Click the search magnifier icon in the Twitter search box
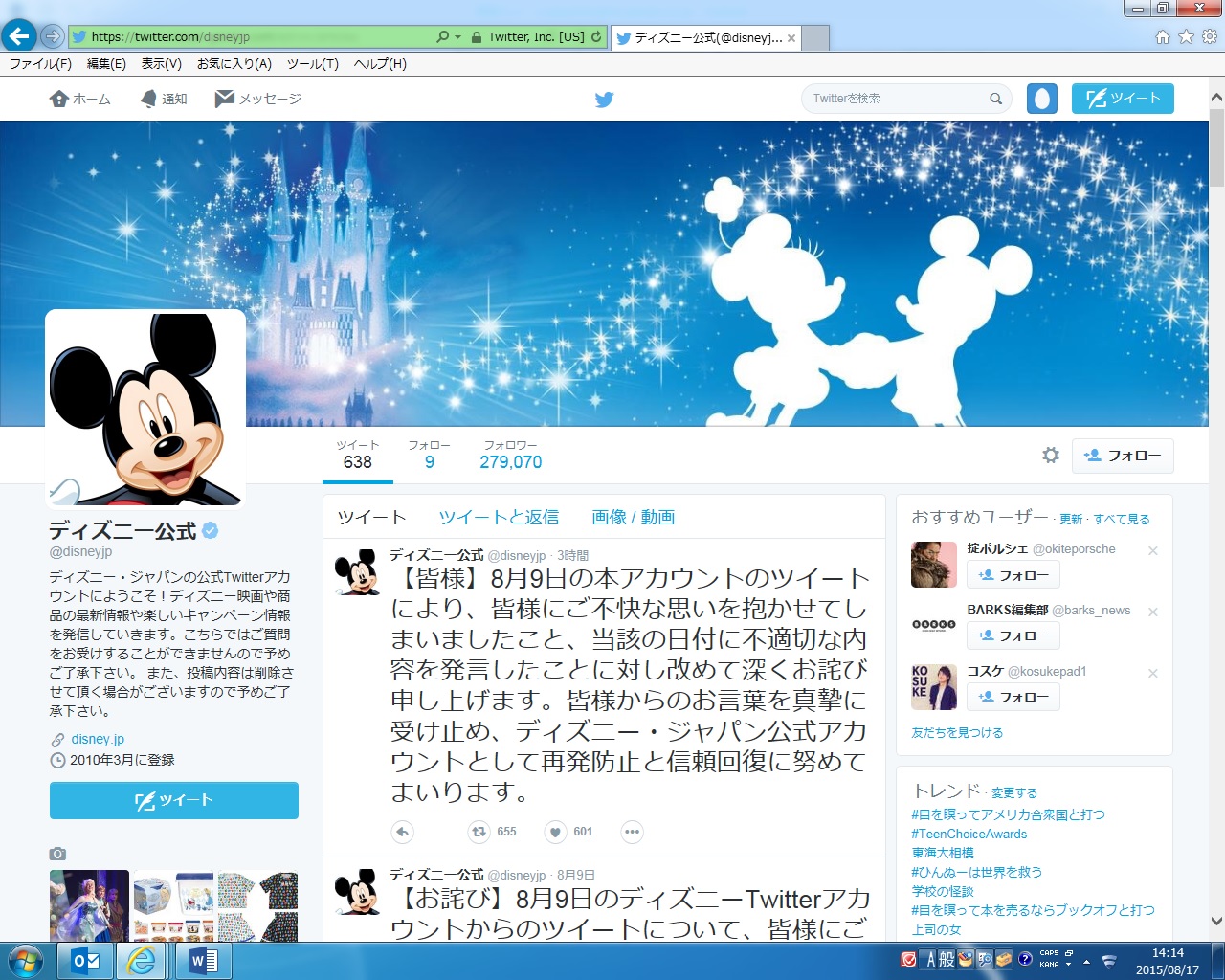The image size is (1225, 980). (995, 99)
